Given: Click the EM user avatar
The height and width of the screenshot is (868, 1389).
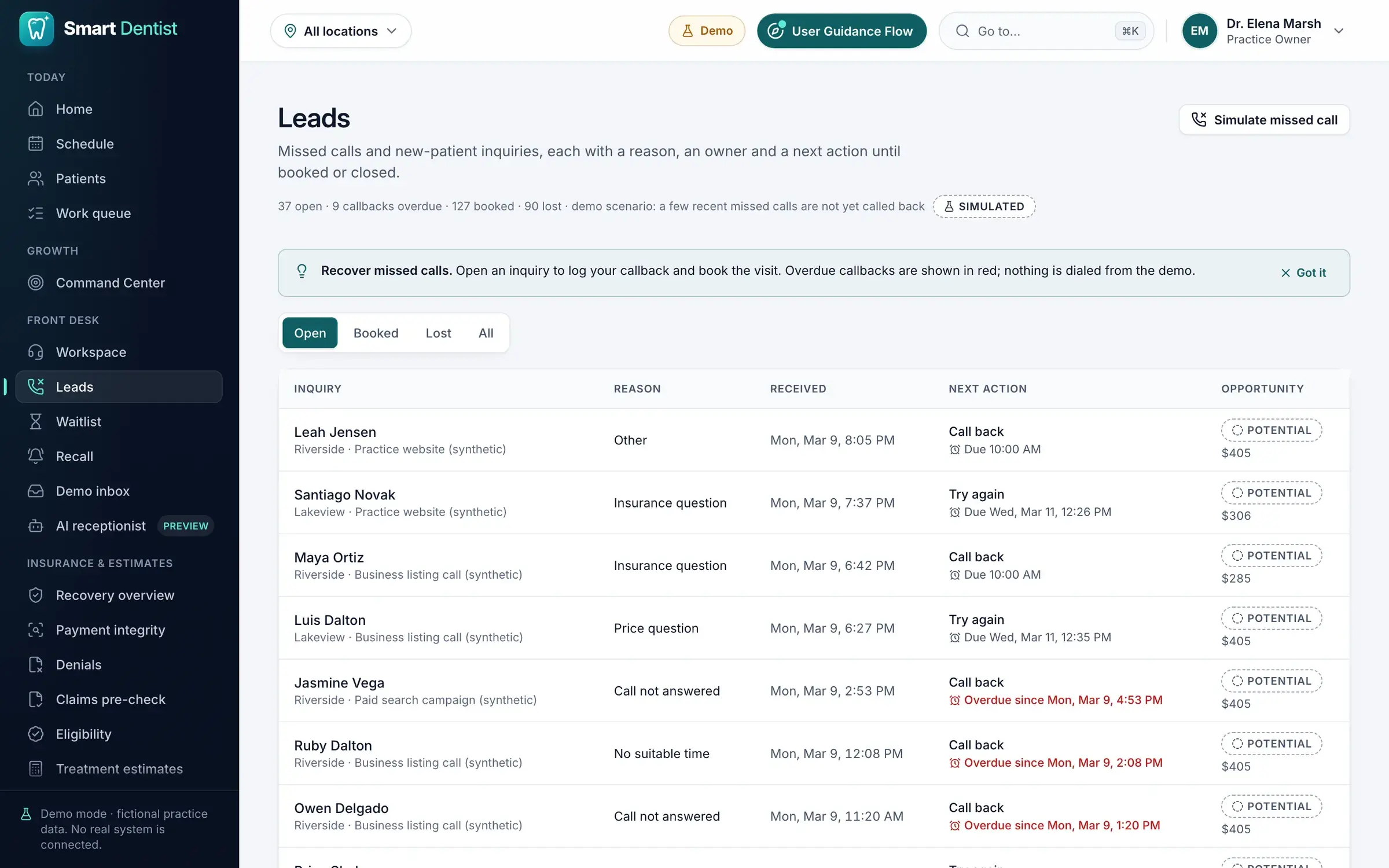Looking at the screenshot, I should [x=1199, y=31].
